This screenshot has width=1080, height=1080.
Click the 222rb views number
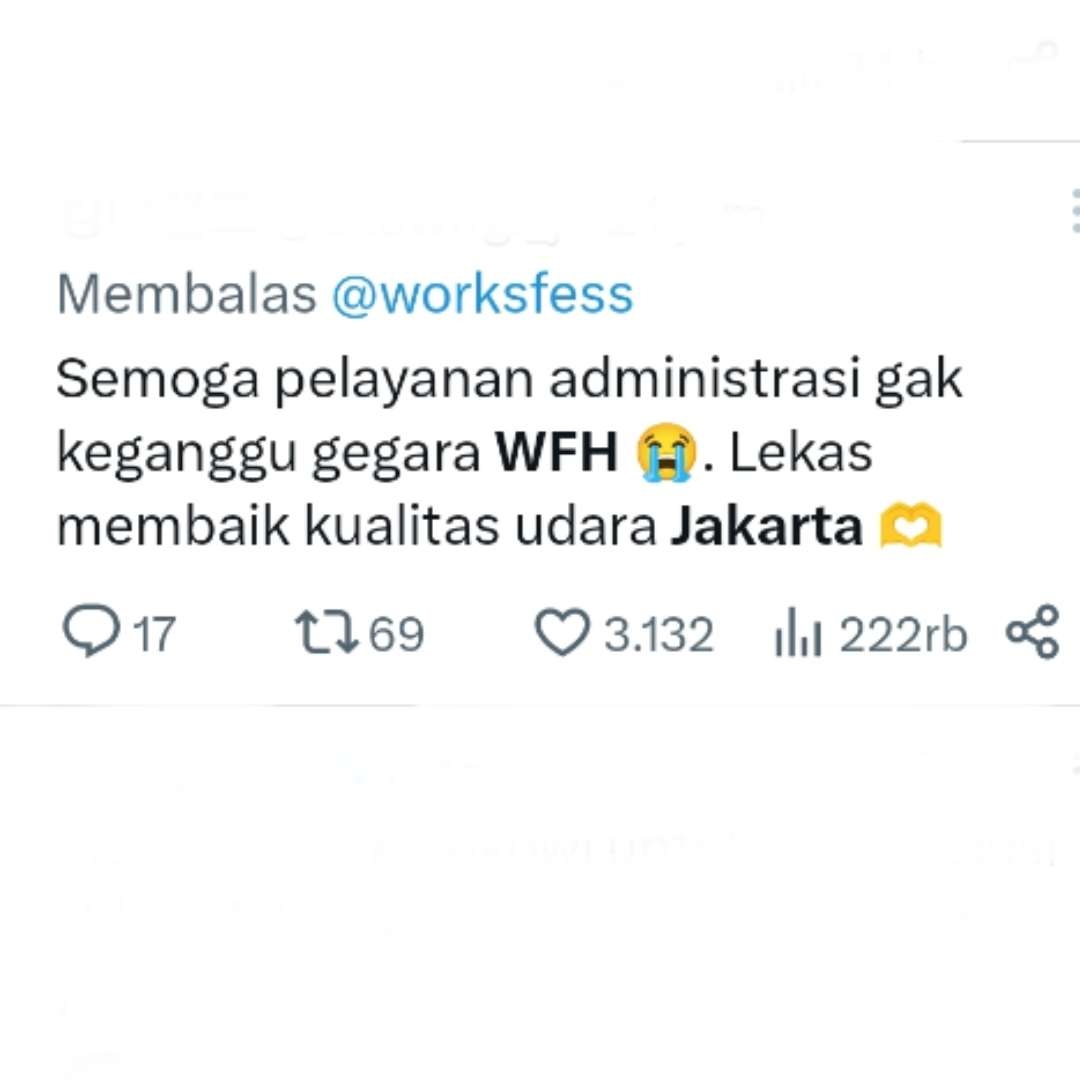[903, 634]
